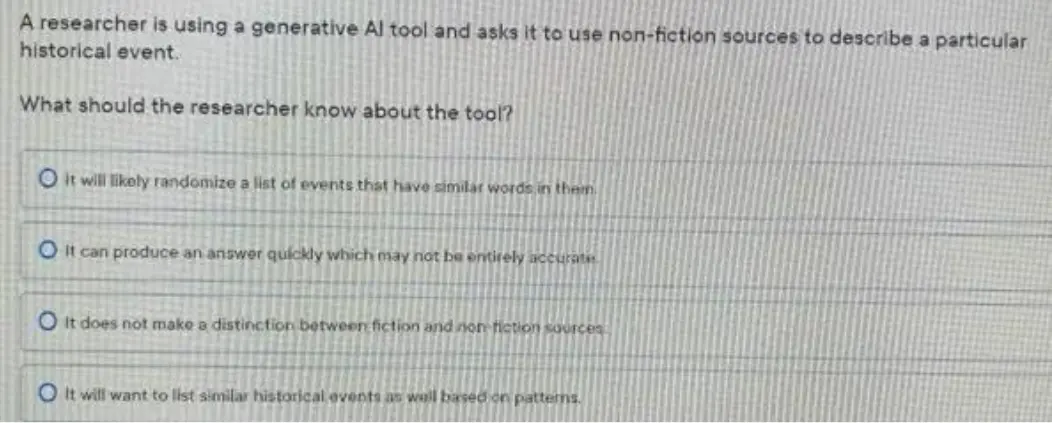The height and width of the screenshot is (423, 1052).
Task: Click the words 'historical event.' in the scenario
Action: pyautogui.click(x=99, y=50)
